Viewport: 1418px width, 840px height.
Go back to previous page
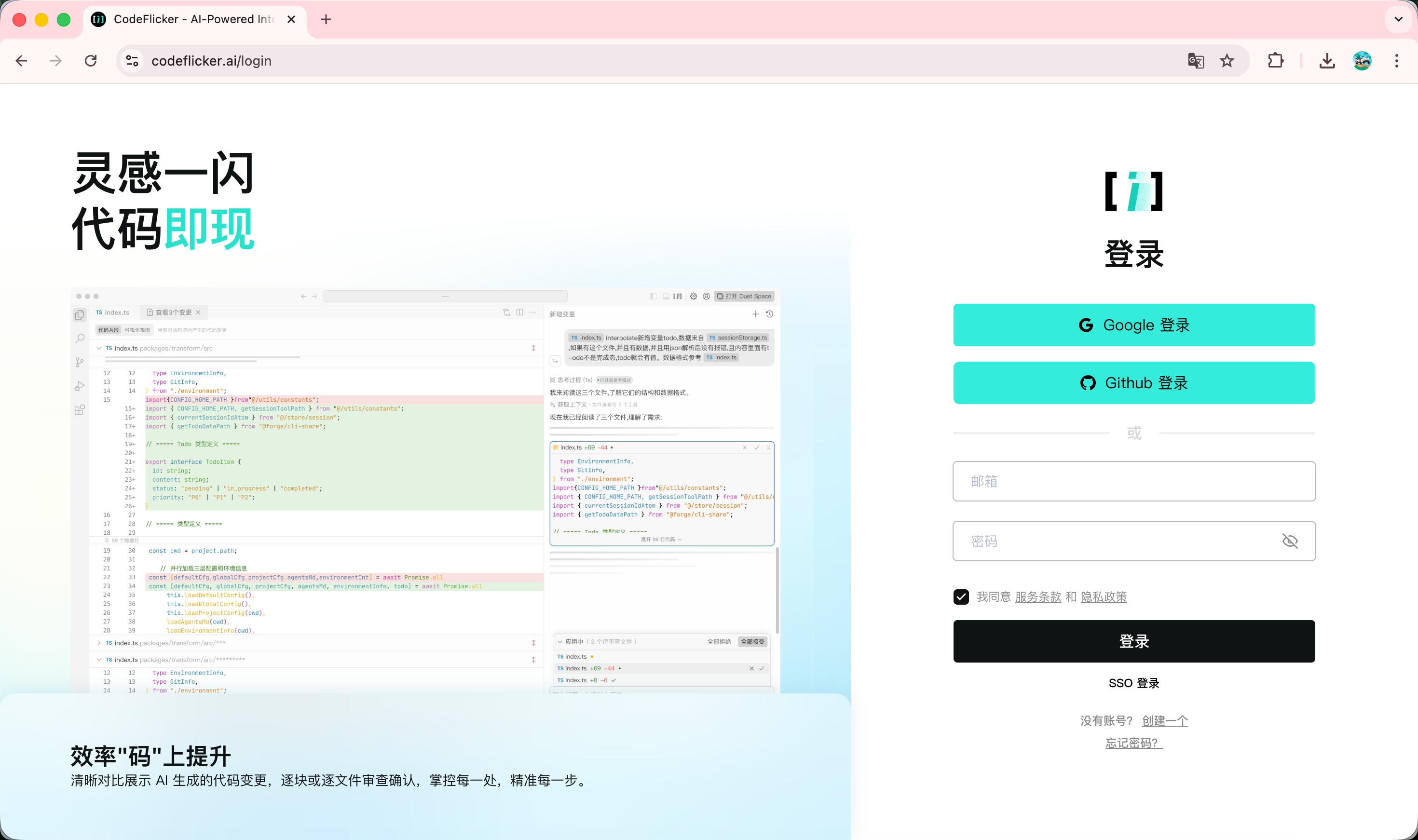pyautogui.click(x=22, y=61)
